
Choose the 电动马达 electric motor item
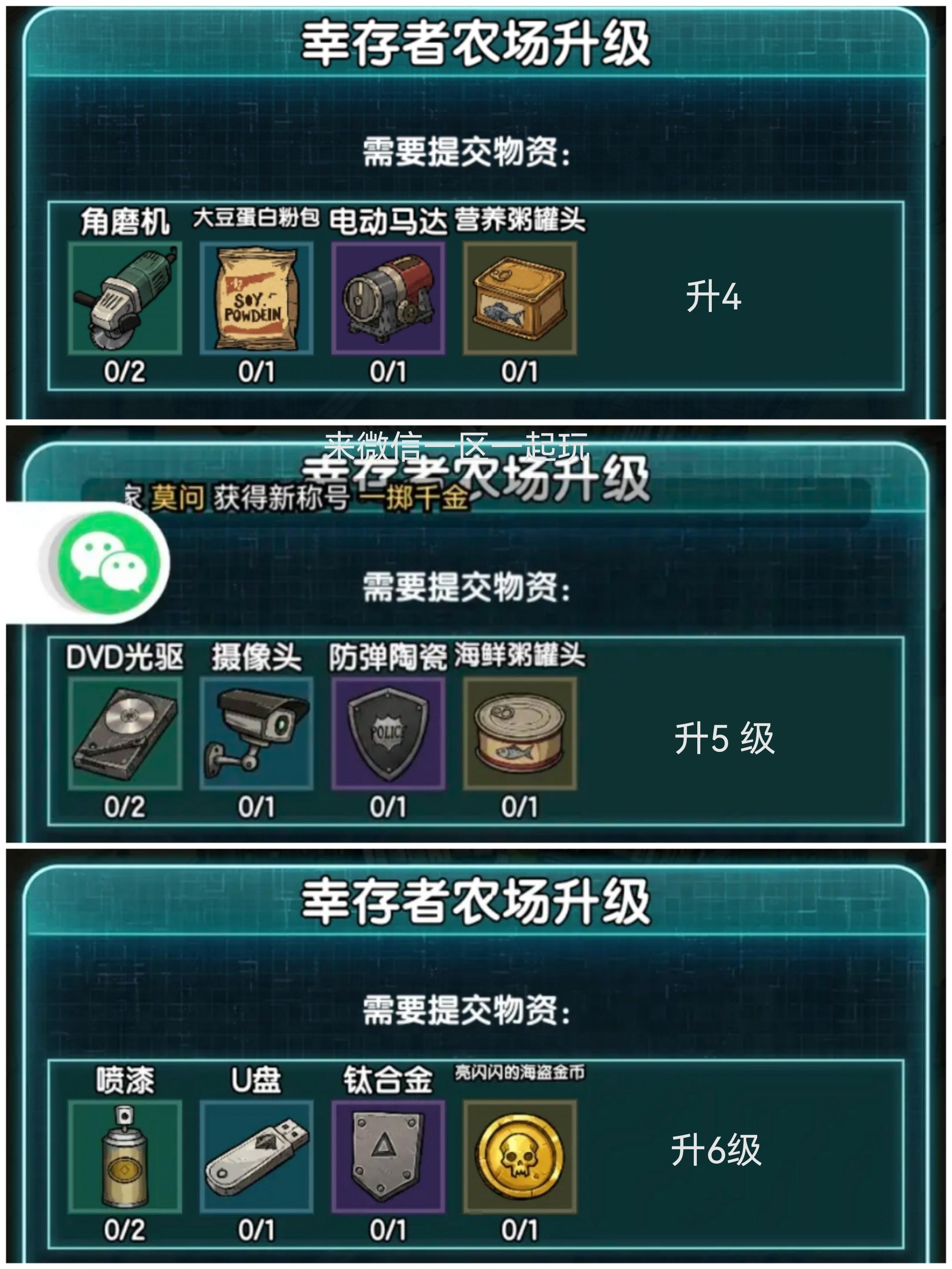[388, 298]
